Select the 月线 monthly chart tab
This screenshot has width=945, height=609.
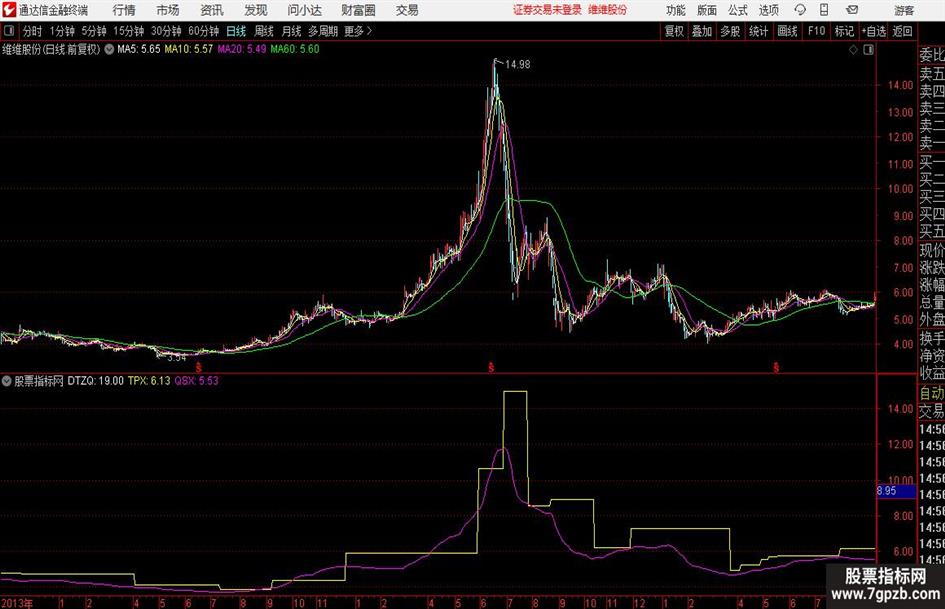[x=292, y=31]
